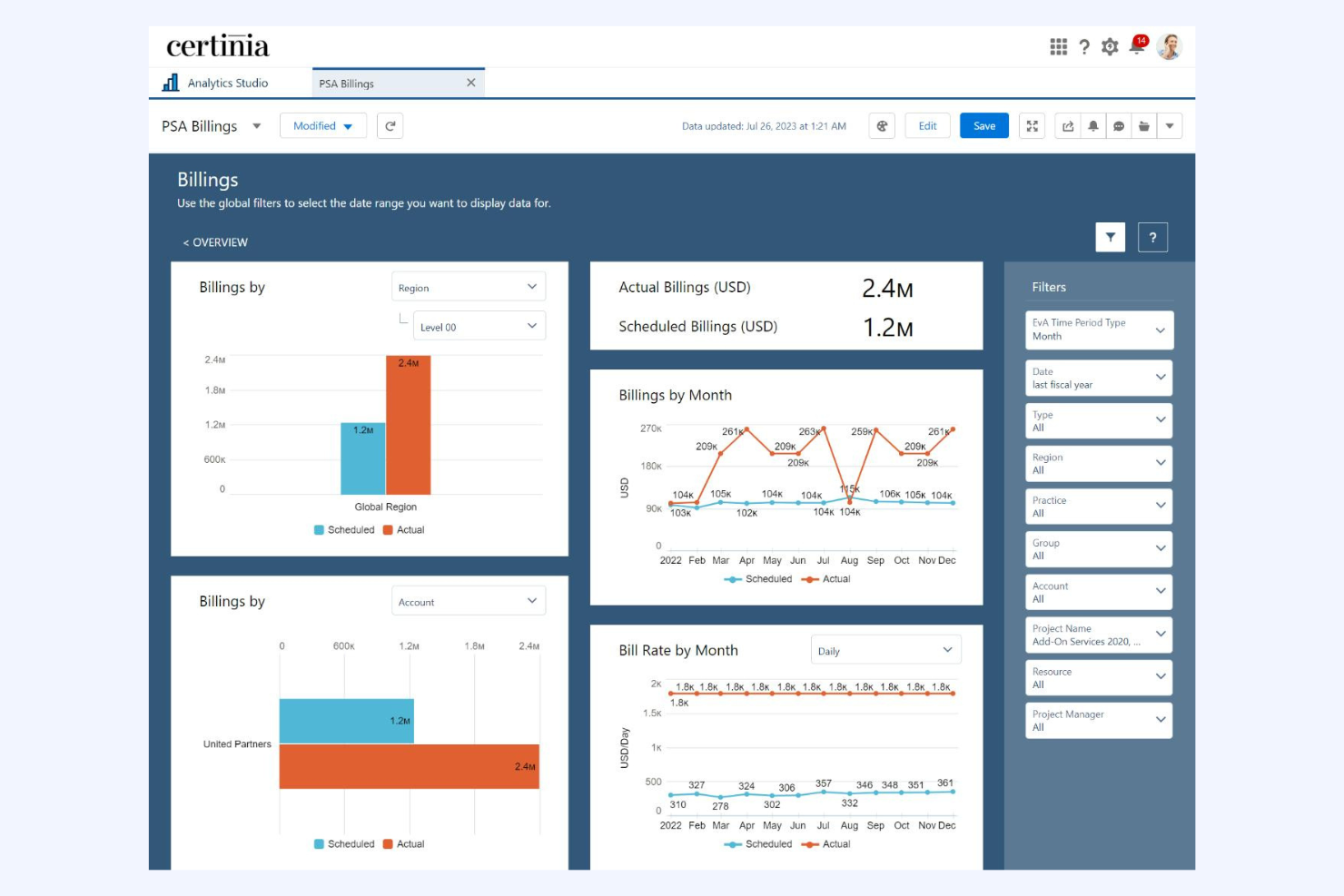Open the Region filter dropdown

1098,463
